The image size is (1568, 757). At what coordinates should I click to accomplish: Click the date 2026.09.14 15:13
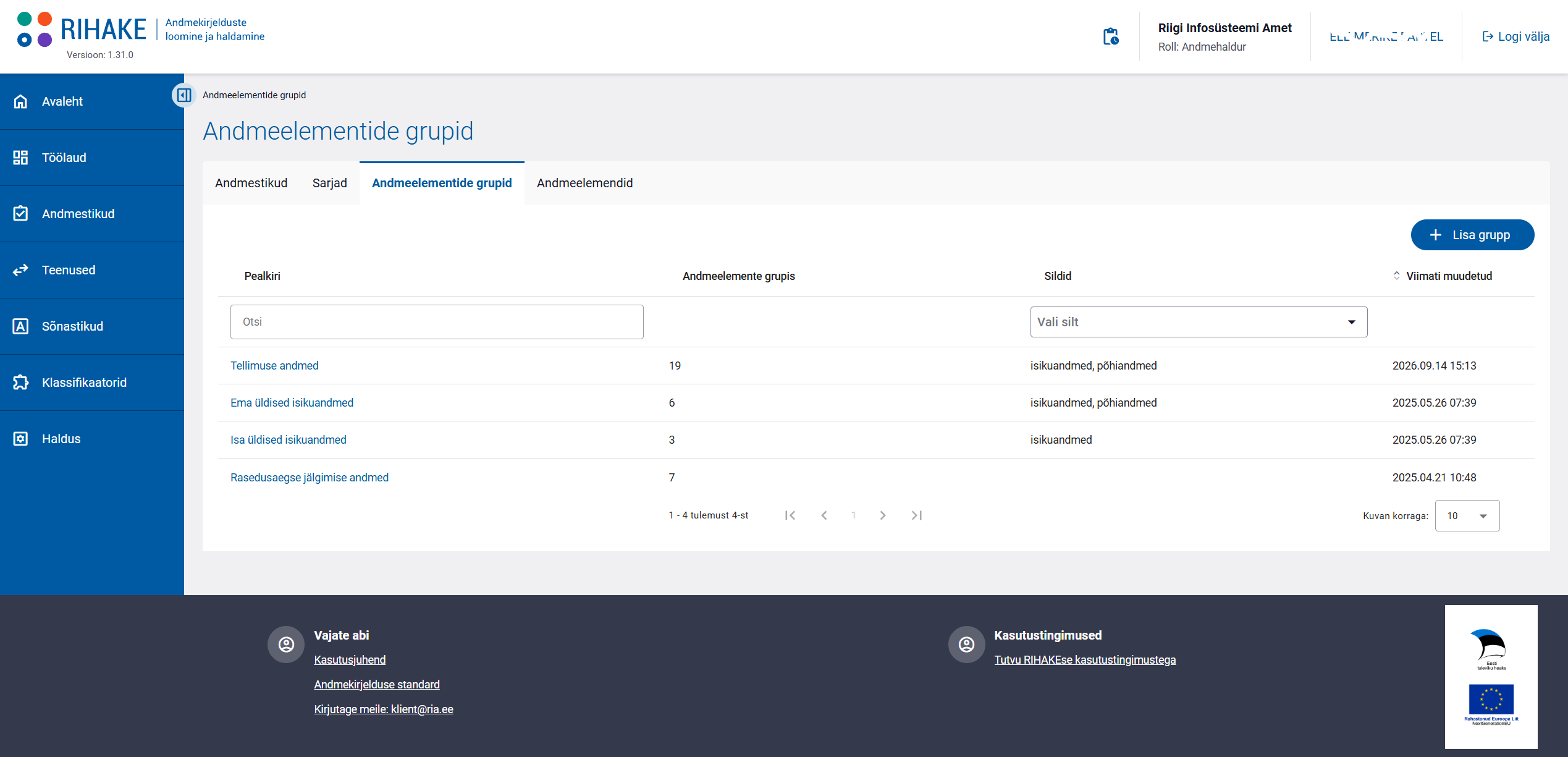point(1434,366)
